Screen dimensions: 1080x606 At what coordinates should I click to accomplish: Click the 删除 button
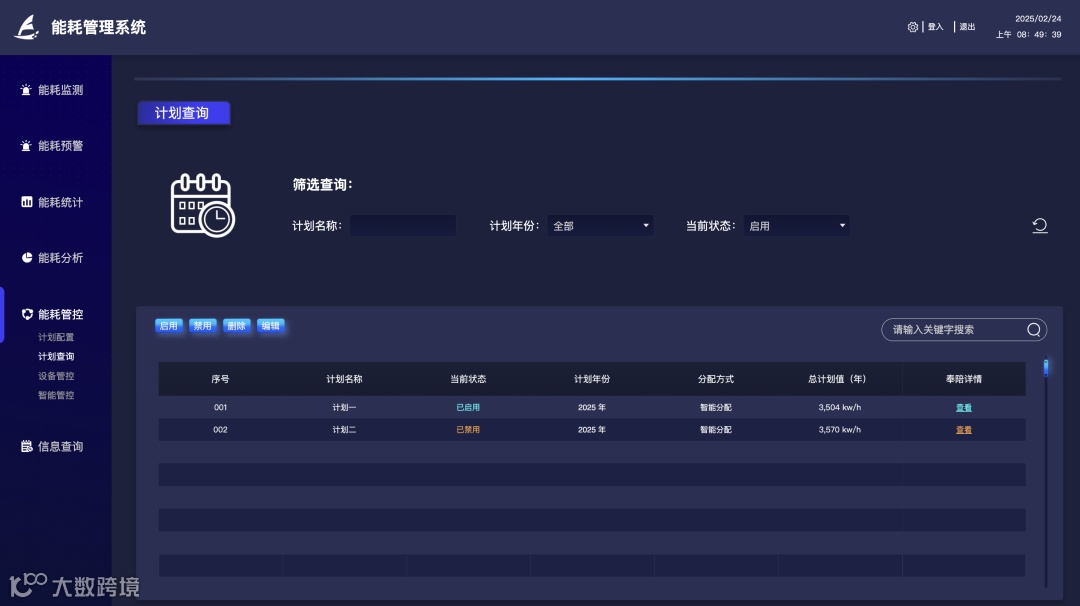coord(236,326)
